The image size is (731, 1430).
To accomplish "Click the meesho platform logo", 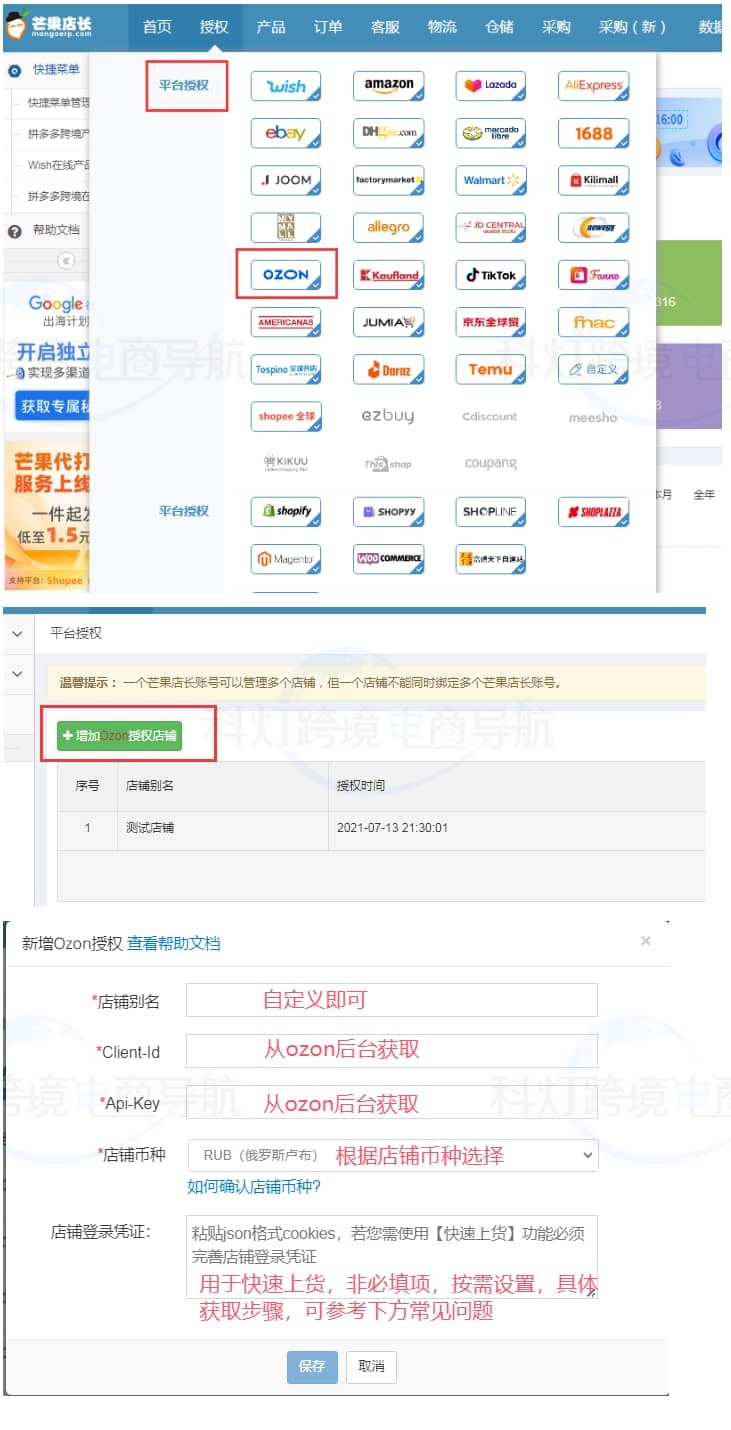I will point(594,417).
